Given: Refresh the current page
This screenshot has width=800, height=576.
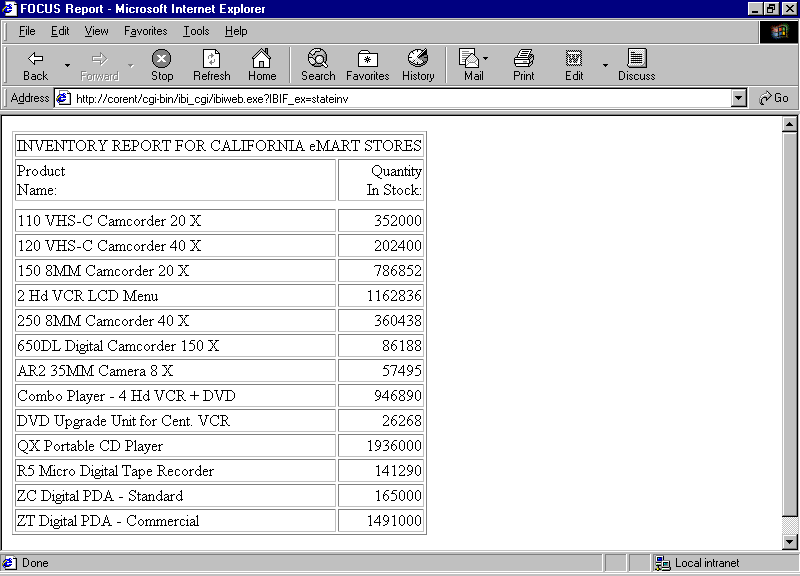Looking at the screenshot, I should click(x=211, y=65).
